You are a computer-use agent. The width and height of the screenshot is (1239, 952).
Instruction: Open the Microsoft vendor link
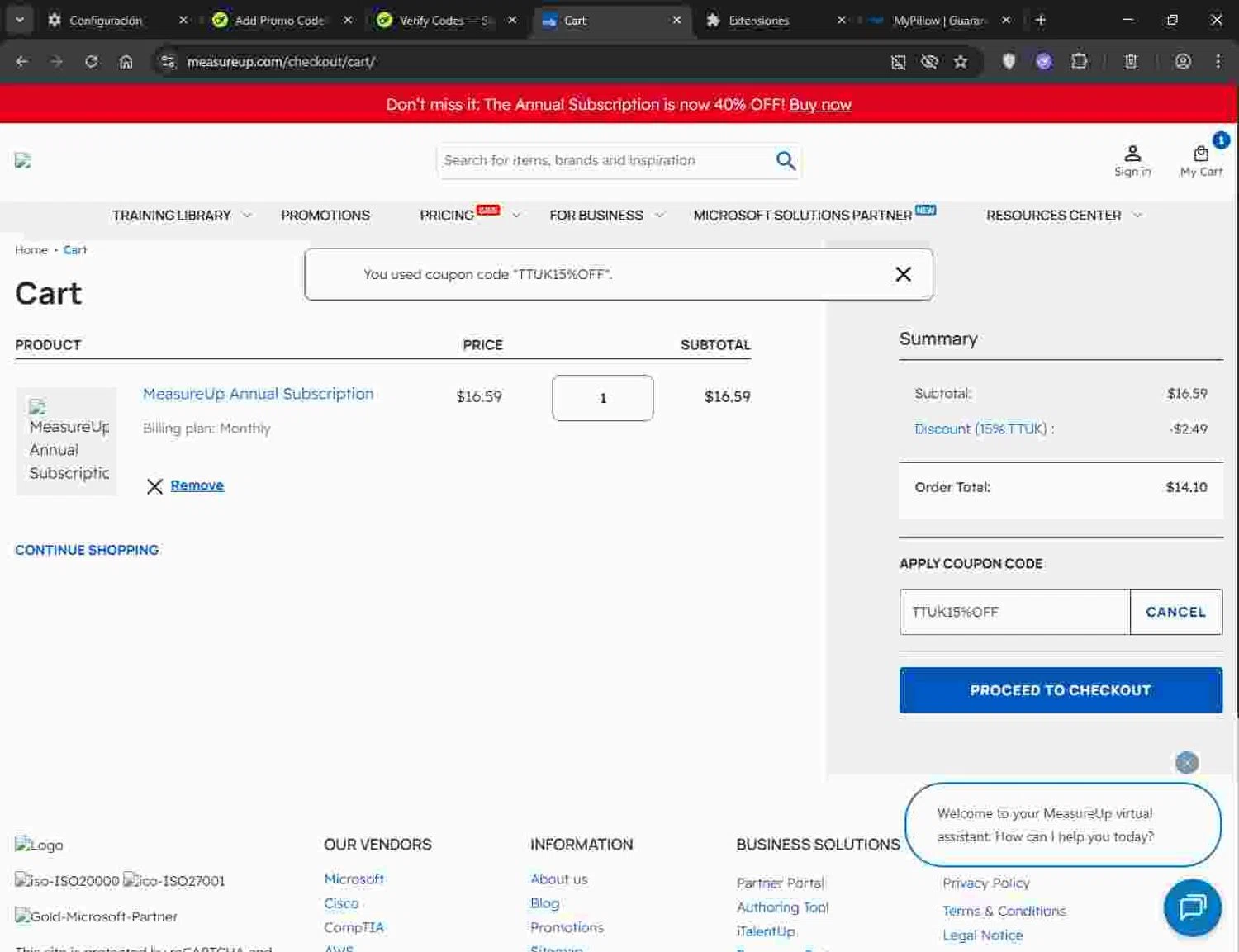pos(354,879)
